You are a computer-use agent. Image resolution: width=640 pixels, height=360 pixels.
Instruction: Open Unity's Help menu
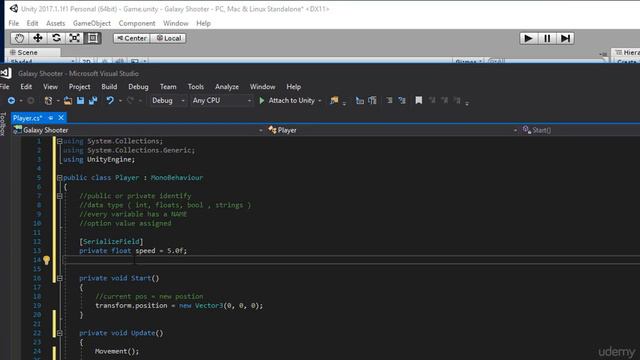coord(203,23)
